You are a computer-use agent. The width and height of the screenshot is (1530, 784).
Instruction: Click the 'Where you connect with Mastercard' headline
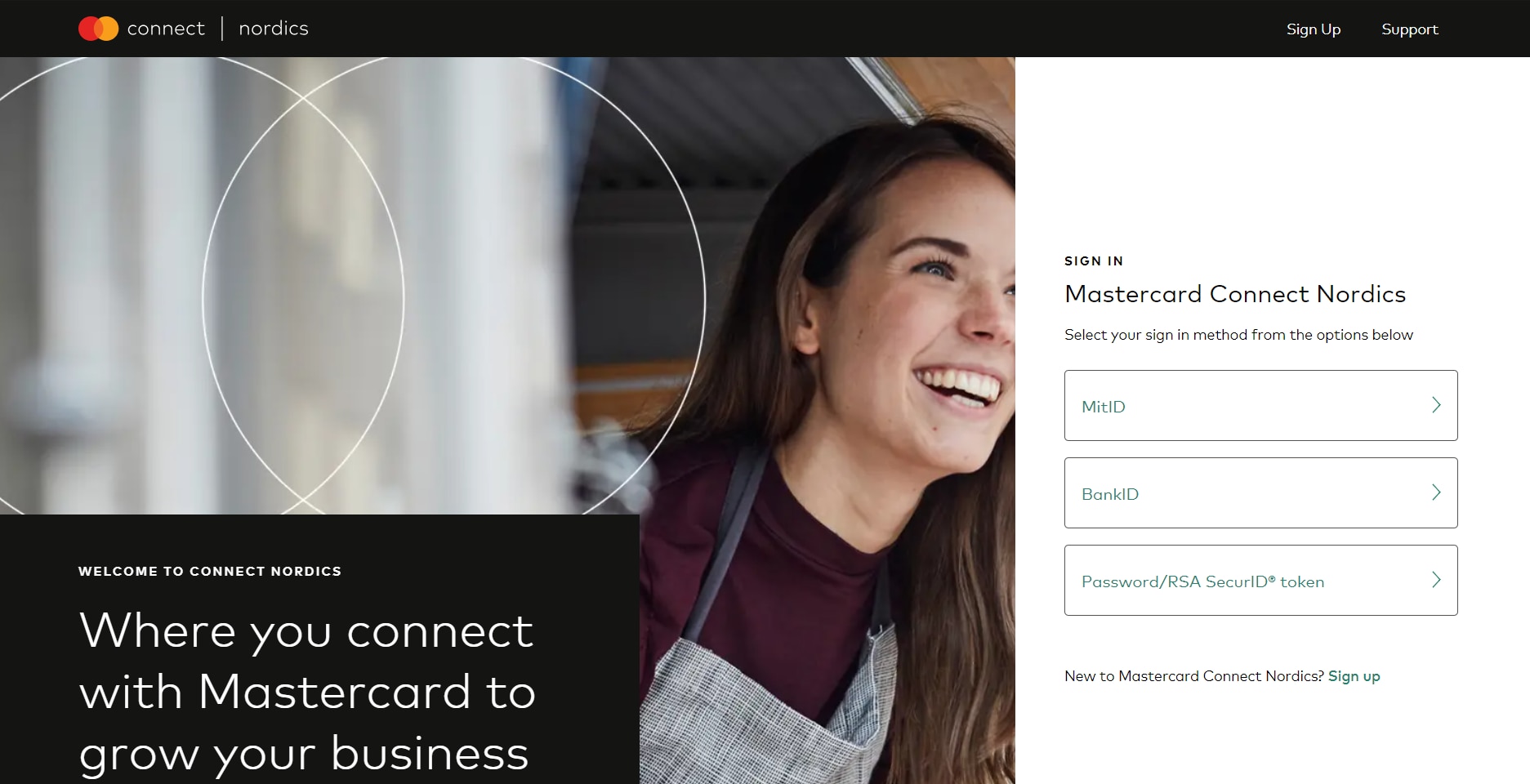(307, 692)
